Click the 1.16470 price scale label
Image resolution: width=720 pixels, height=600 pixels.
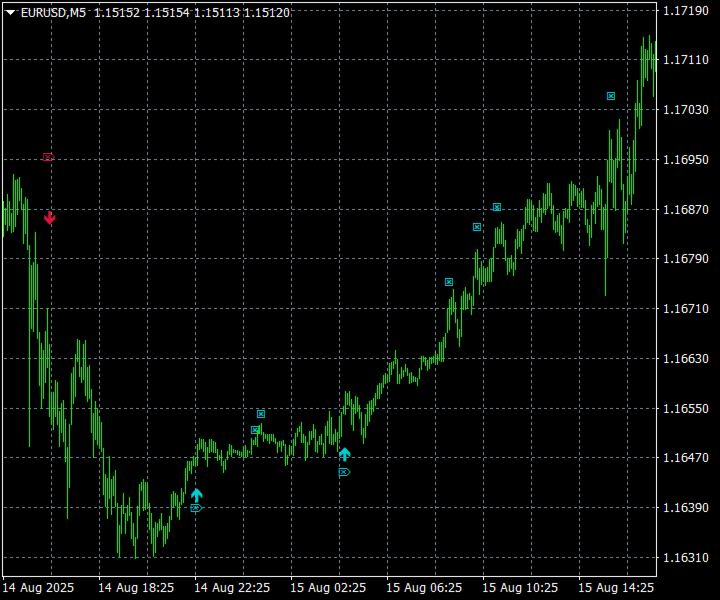click(686, 458)
